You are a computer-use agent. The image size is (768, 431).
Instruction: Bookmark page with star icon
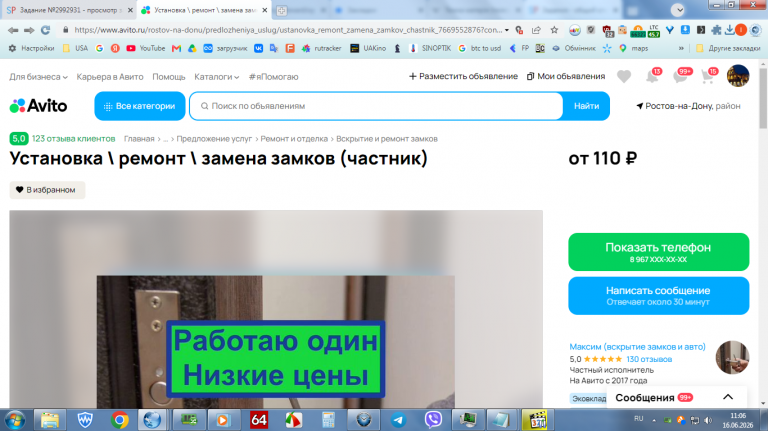[554, 30]
